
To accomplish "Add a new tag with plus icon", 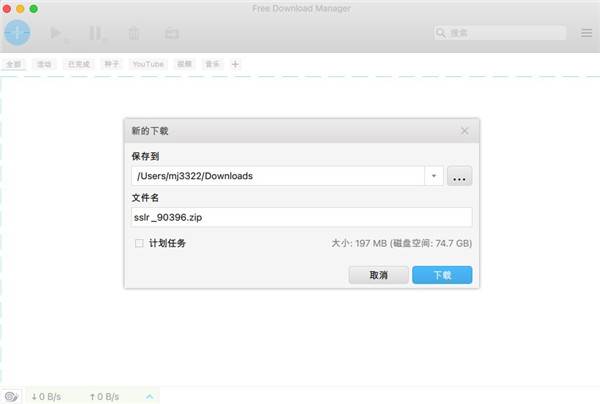I will point(236,64).
